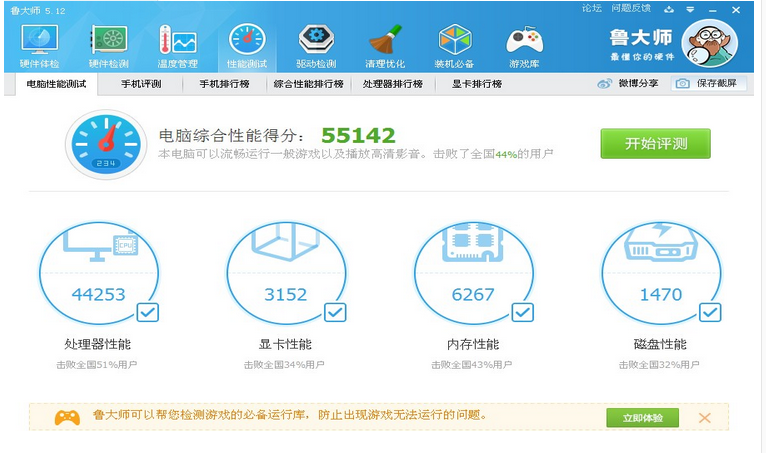
Task: Open 游戏库 gamepad icon
Action: click(524, 40)
